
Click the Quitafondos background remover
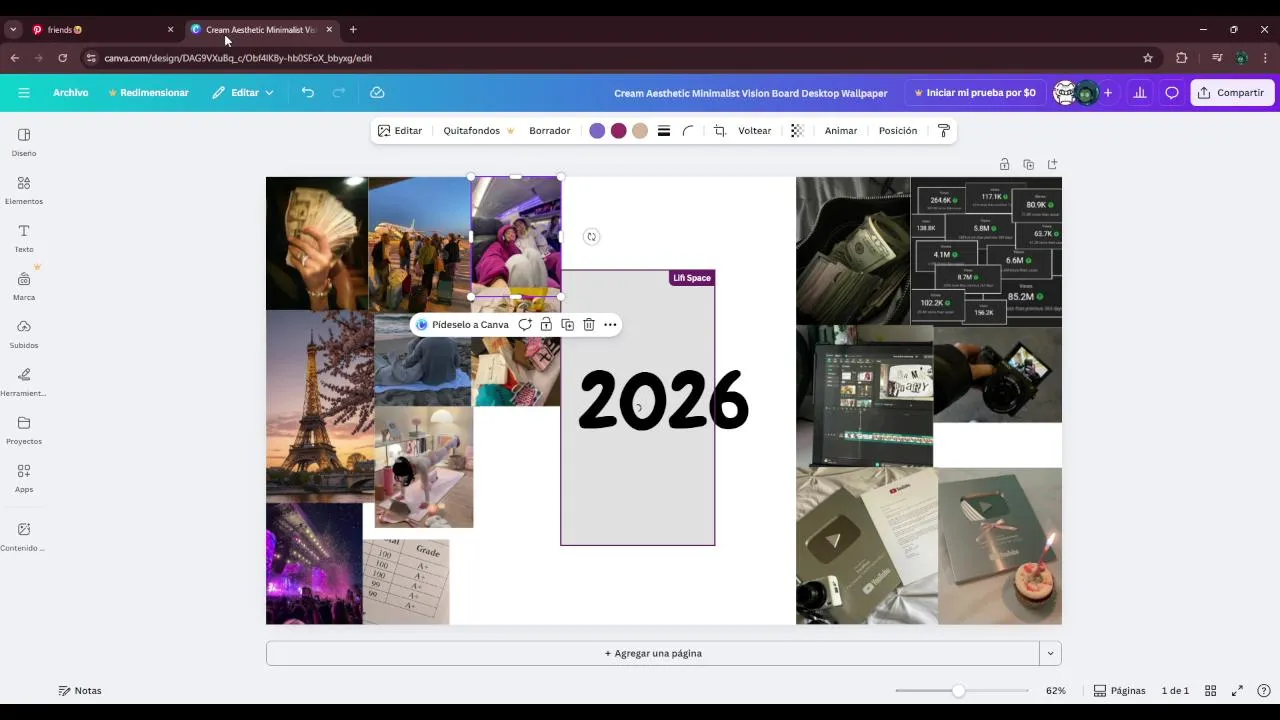pos(479,131)
